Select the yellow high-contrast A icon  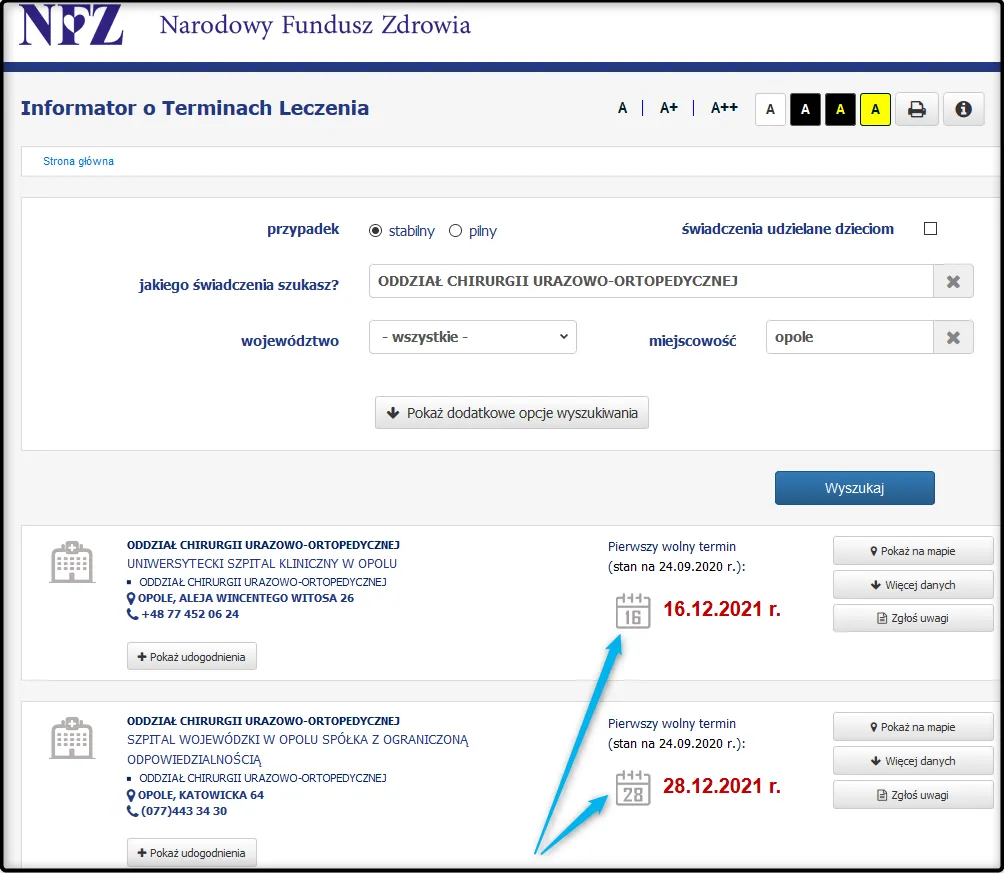pos(875,109)
